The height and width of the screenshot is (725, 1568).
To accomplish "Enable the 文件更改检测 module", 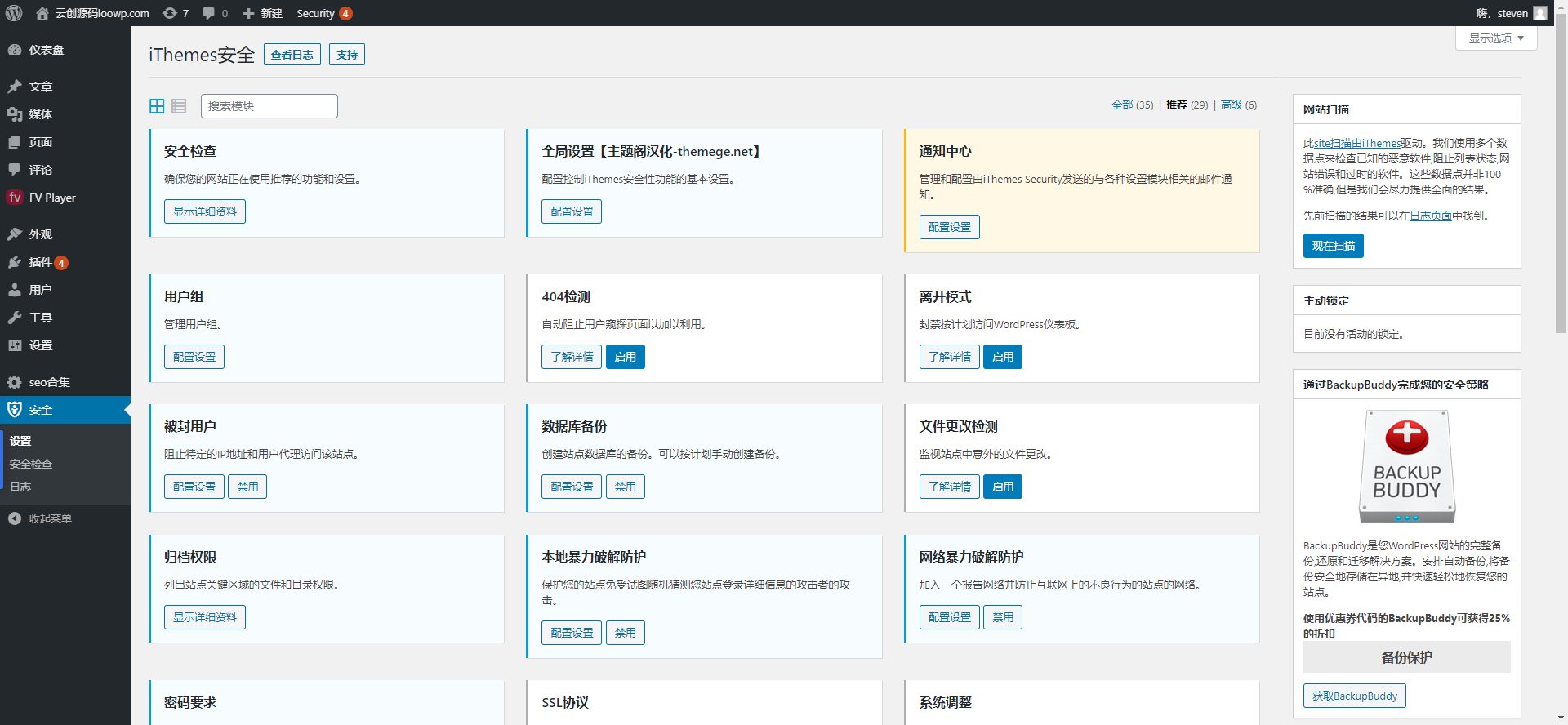I will click(1003, 487).
